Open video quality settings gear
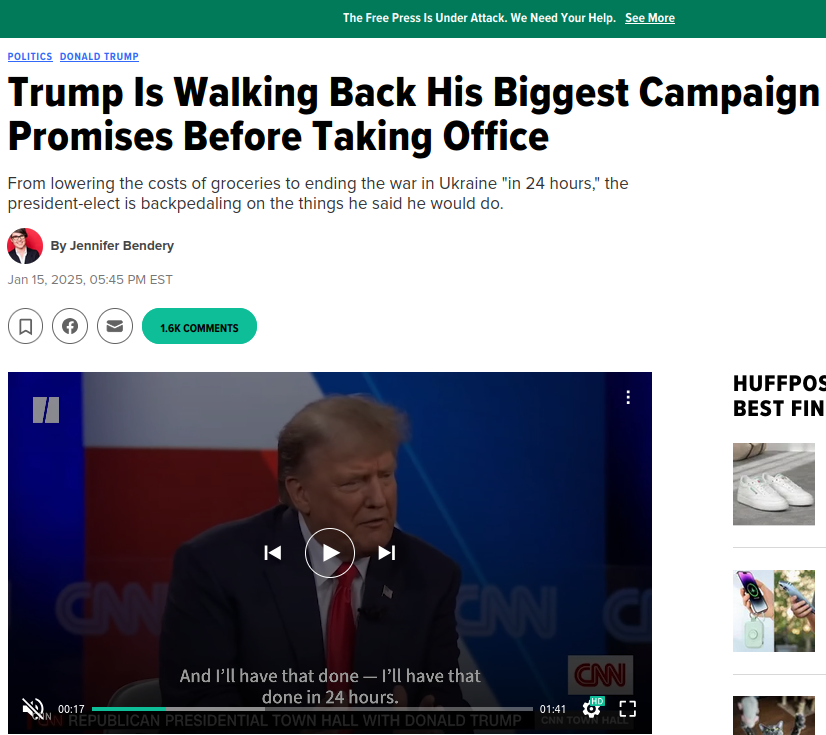826x735 pixels. 592,709
